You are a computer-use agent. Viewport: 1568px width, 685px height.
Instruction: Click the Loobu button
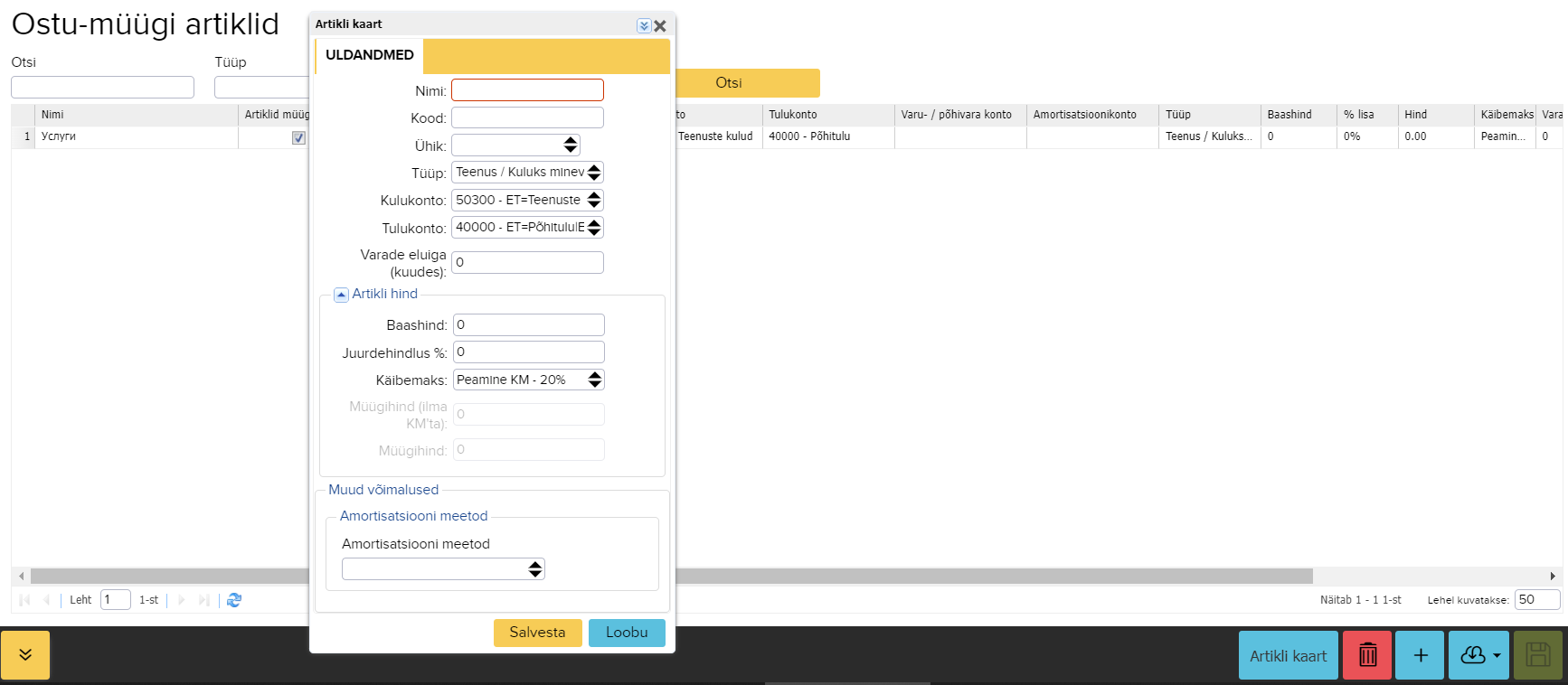[x=627, y=633]
